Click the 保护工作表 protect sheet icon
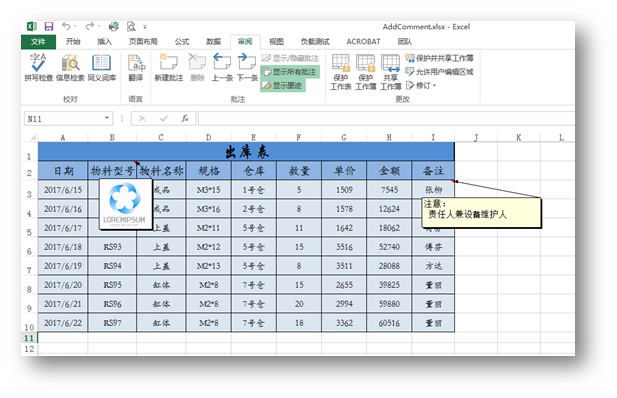This screenshot has width=617, height=398. click(x=340, y=72)
